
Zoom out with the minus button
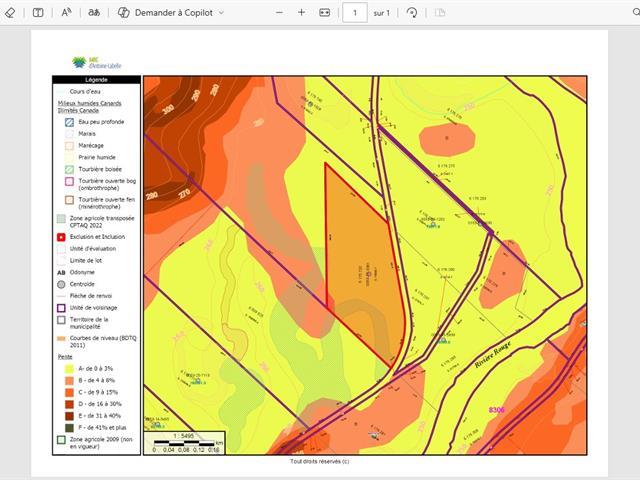[x=277, y=13]
